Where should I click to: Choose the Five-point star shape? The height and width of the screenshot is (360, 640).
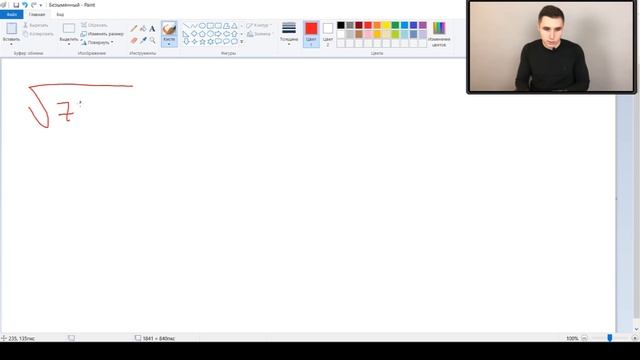(x=202, y=42)
